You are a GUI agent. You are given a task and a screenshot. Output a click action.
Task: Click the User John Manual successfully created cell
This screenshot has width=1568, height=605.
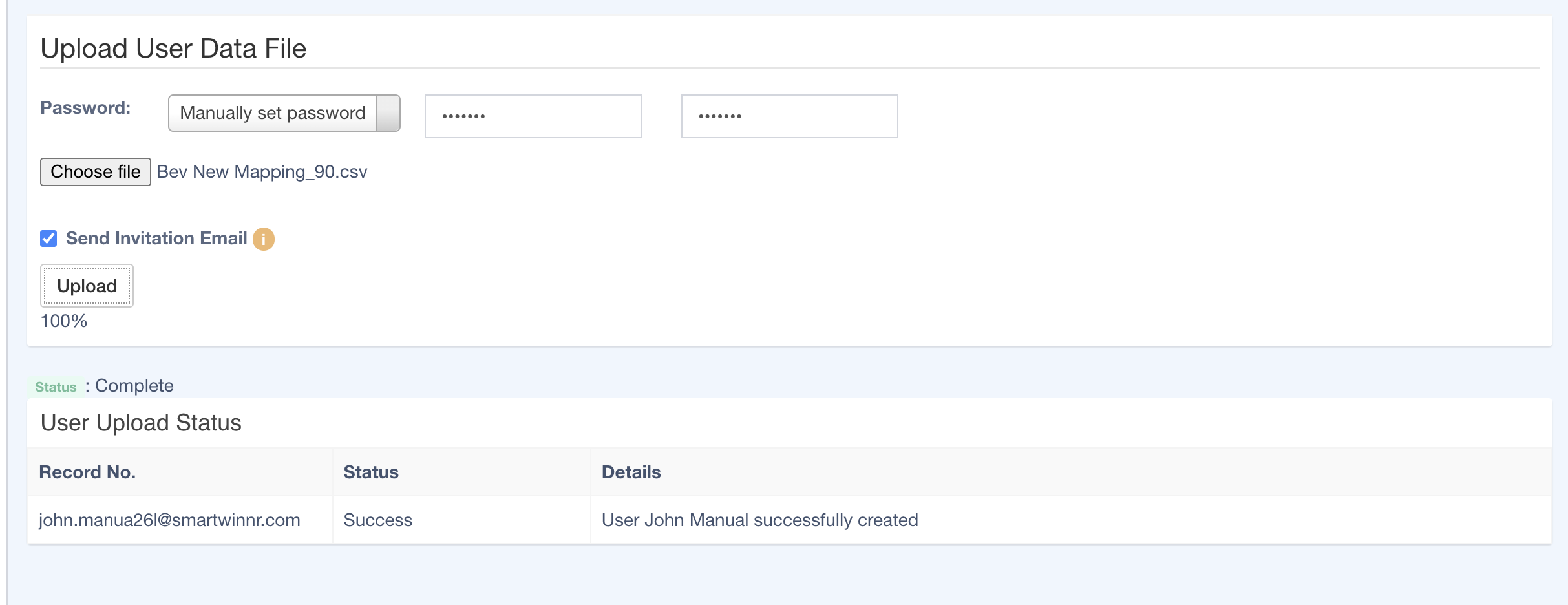759,520
